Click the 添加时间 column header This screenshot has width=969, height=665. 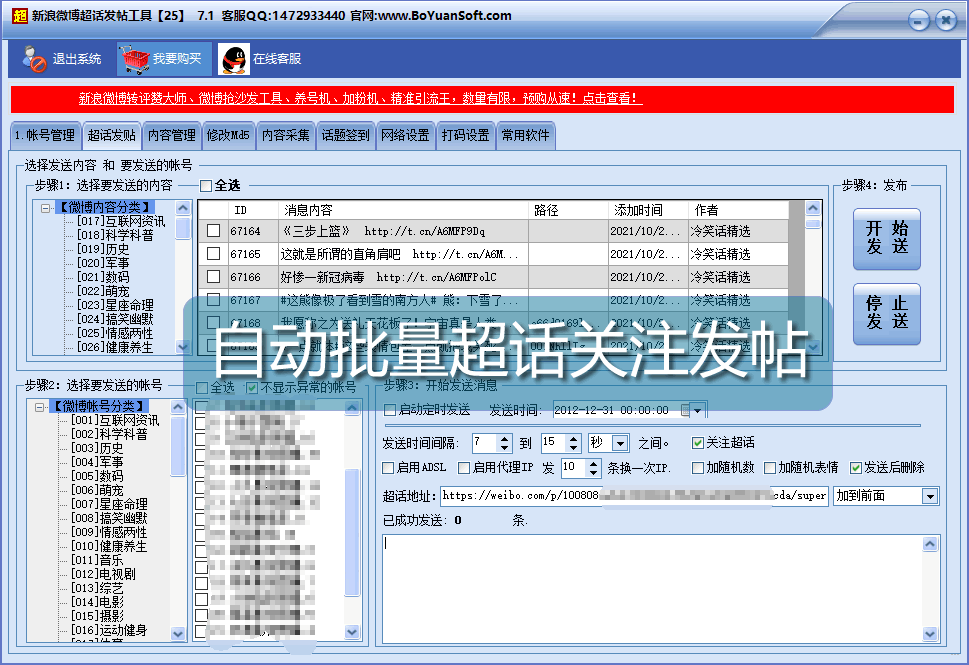point(648,210)
